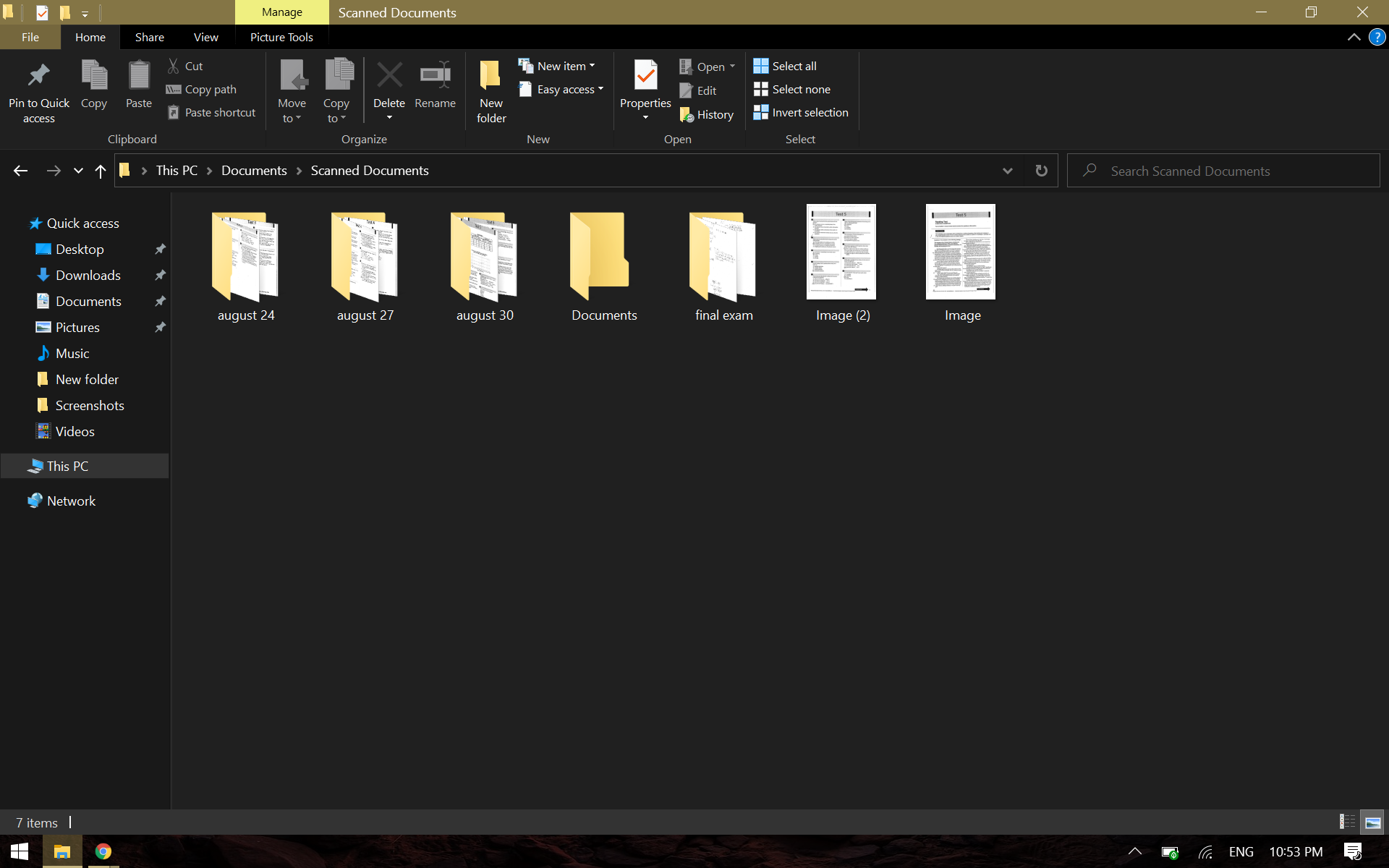Open recent locations dropdown arrow
Screen dimensions: 1389x868
[78, 171]
